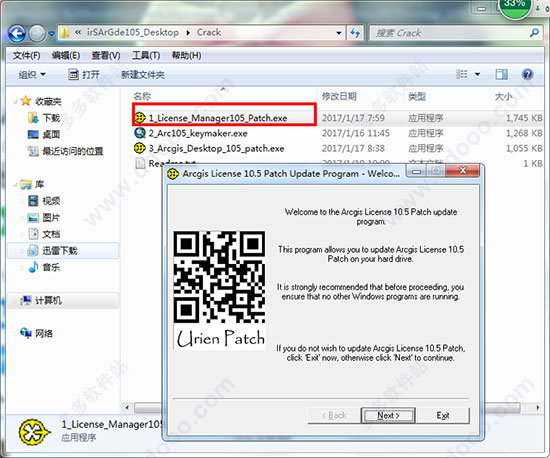Select 3_Arcgis_Desktop_105_patch.exe file

point(216,148)
